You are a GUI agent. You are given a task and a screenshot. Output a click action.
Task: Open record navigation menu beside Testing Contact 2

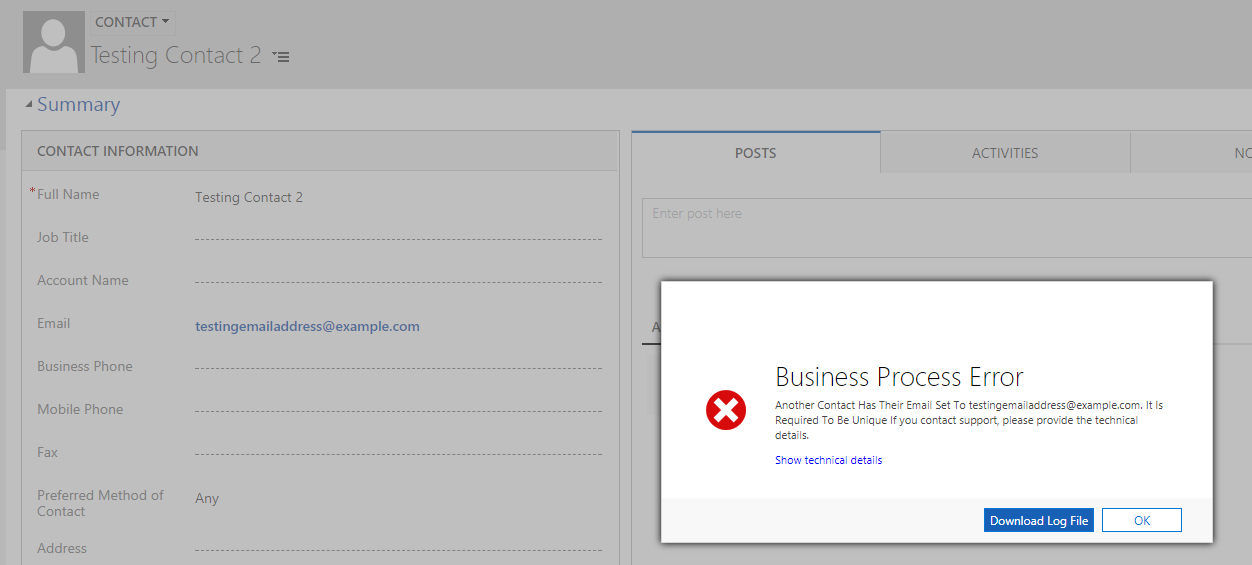coord(281,57)
